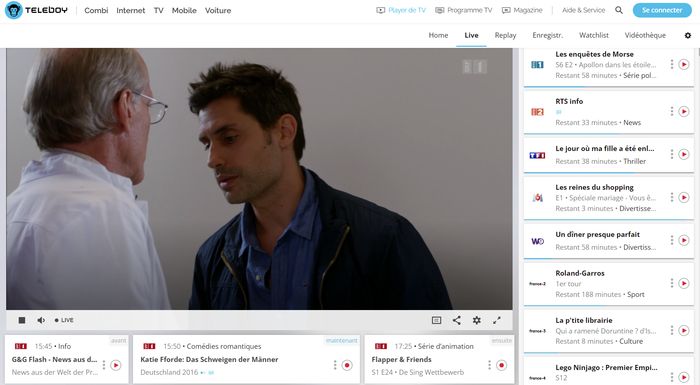Click the TF1 channel logo
The width and height of the screenshot is (700, 385).
537,155
